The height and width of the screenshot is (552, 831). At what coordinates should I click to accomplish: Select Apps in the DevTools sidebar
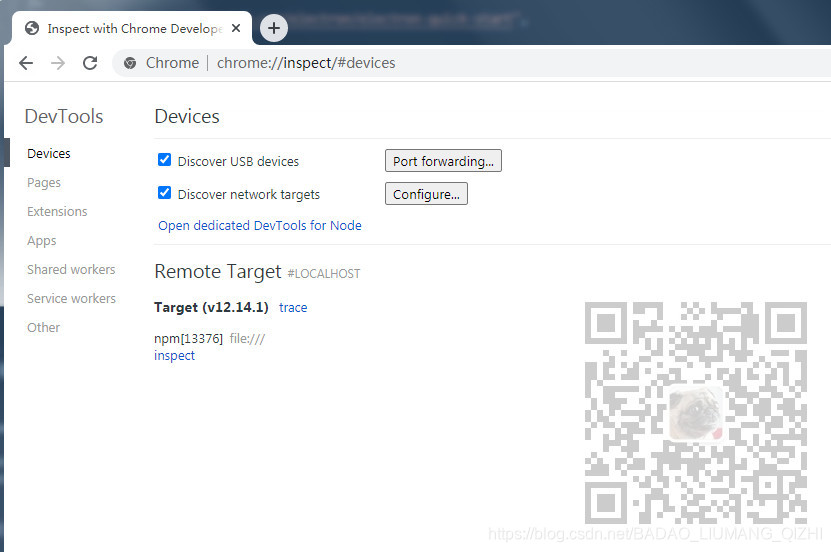point(42,241)
